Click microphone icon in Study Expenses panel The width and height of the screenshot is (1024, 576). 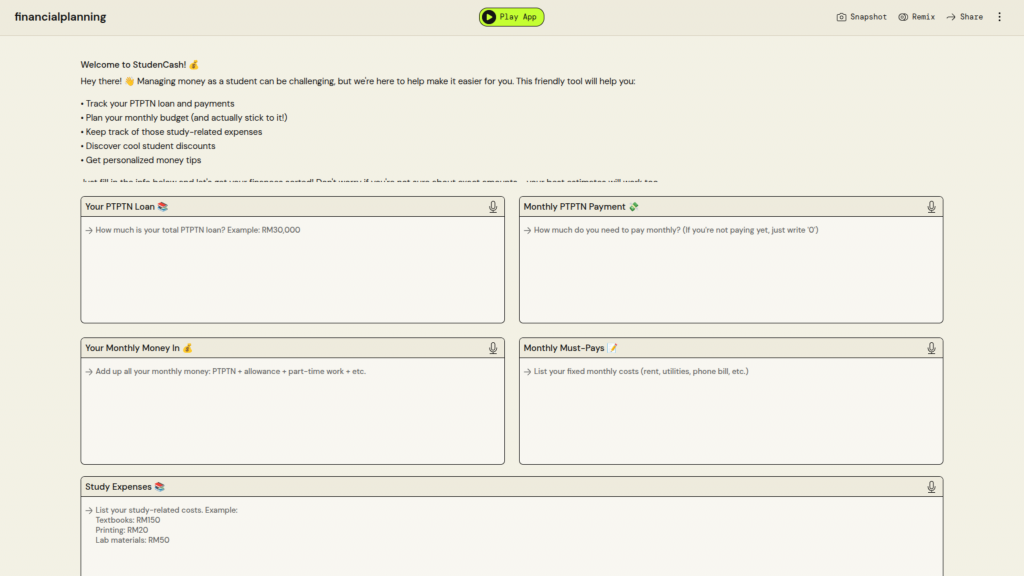[x=931, y=487]
